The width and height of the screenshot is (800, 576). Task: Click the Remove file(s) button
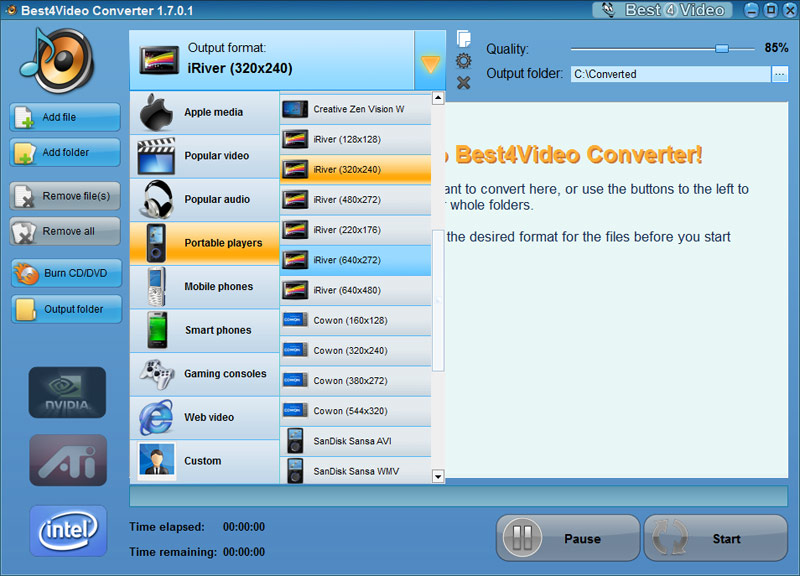coord(65,196)
